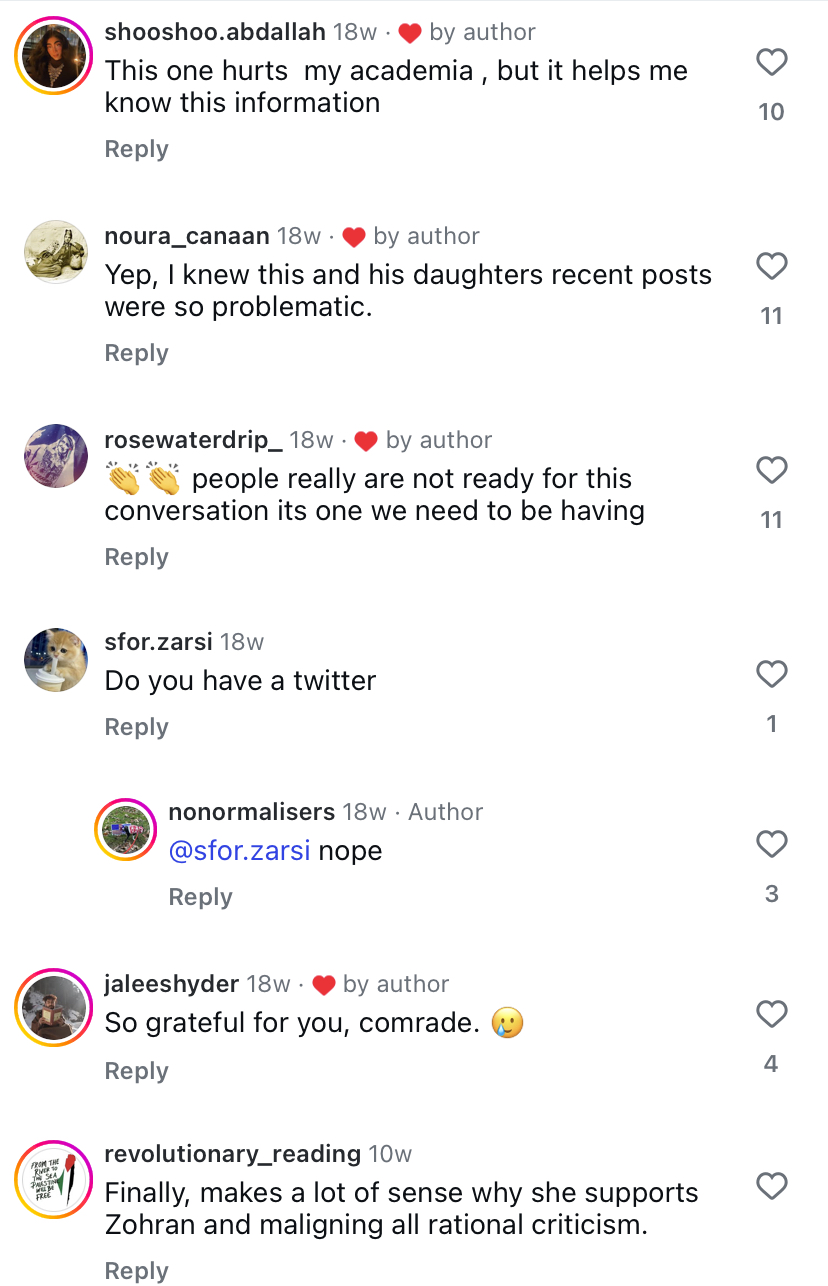Visit revolutionary_reading's profile via username
The image size is (828, 1286).
point(232,1154)
